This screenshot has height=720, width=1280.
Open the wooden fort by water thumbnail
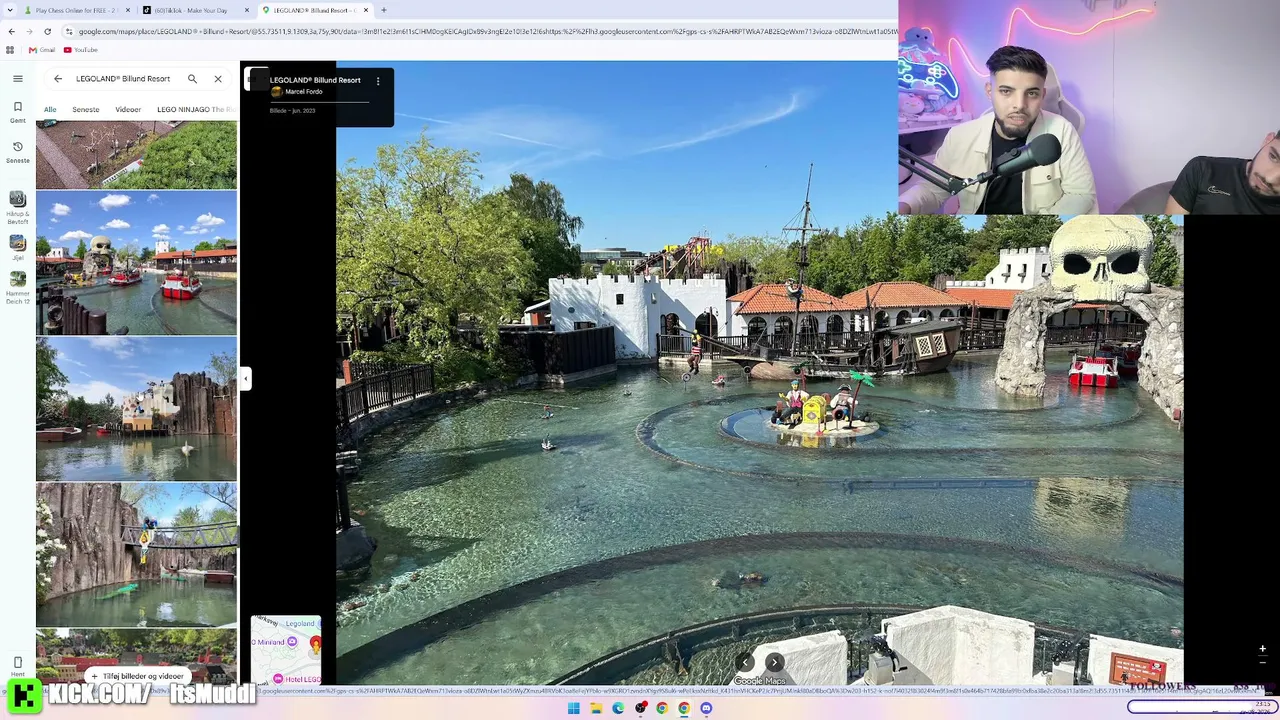point(136,409)
